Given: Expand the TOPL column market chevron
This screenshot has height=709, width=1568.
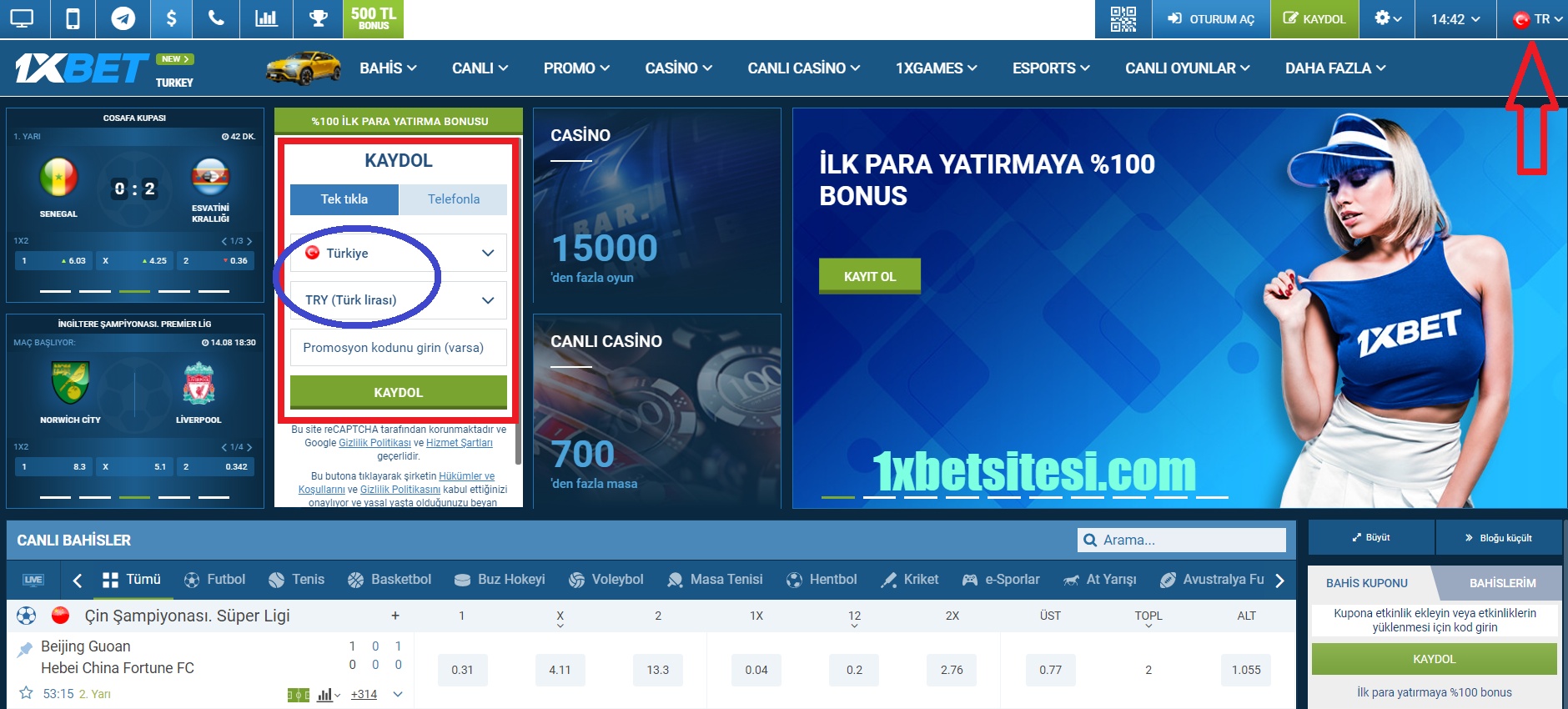Looking at the screenshot, I should click(x=1148, y=625).
